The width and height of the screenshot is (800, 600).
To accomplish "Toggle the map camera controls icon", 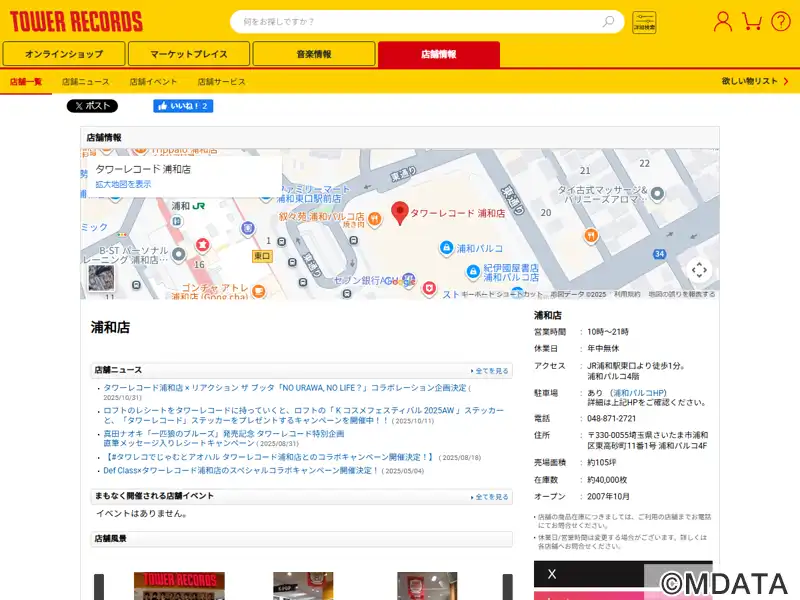I will tap(699, 269).
